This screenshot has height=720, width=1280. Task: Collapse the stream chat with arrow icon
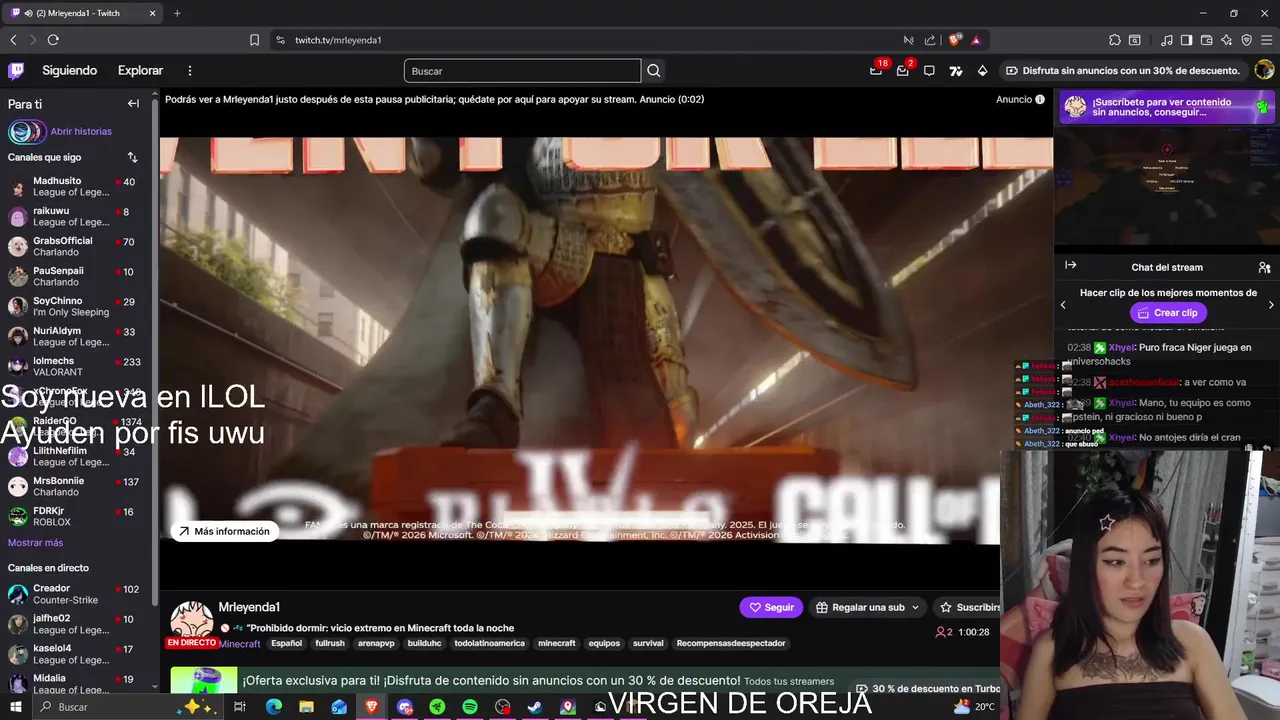pos(1071,266)
